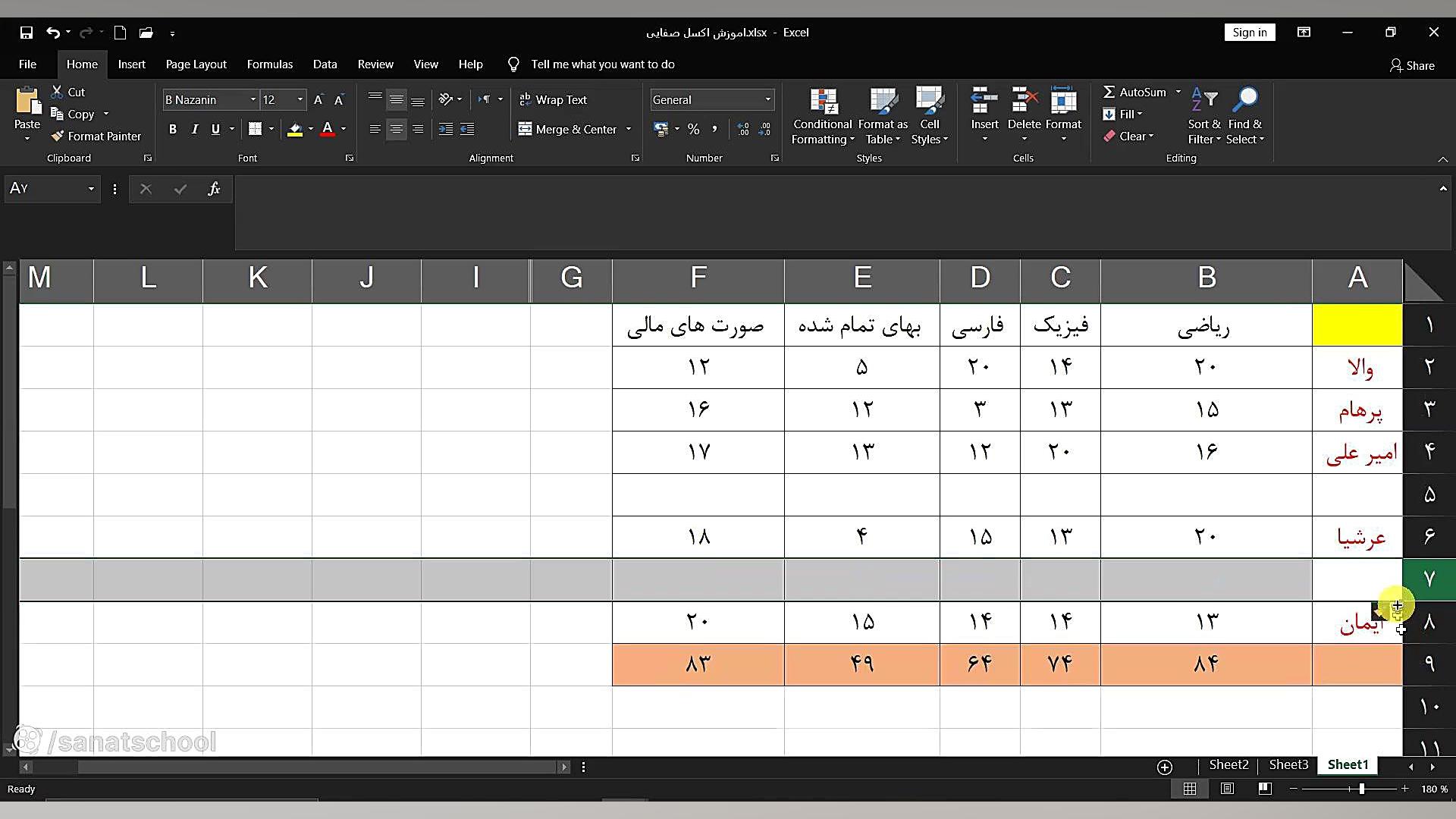Viewport: 1456px width, 819px height.
Task: Open the General number format dropdown
Action: [x=767, y=100]
